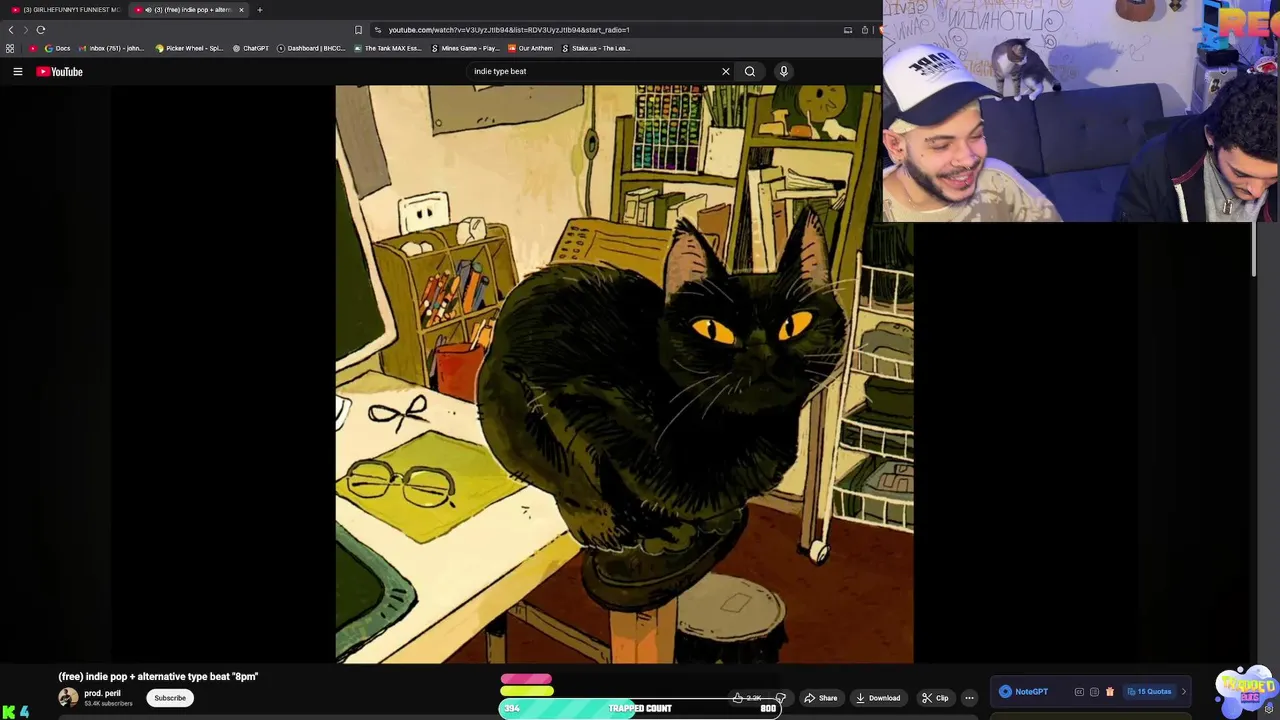The width and height of the screenshot is (1280, 720).
Task: Open the Dashboard | BHCC bookmark
Action: coord(311,48)
